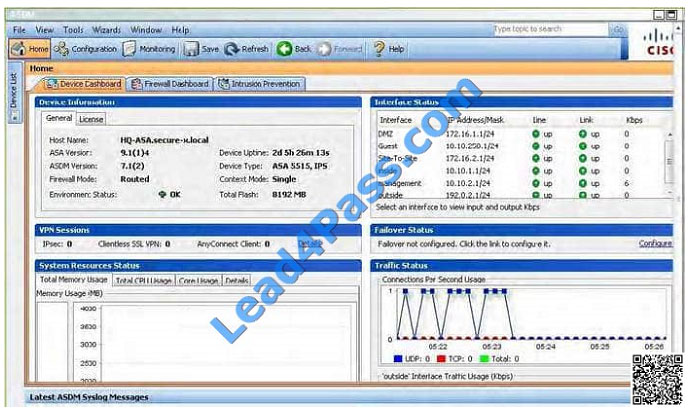Click the management link status up icon
688x410 pixels.
[583, 183]
